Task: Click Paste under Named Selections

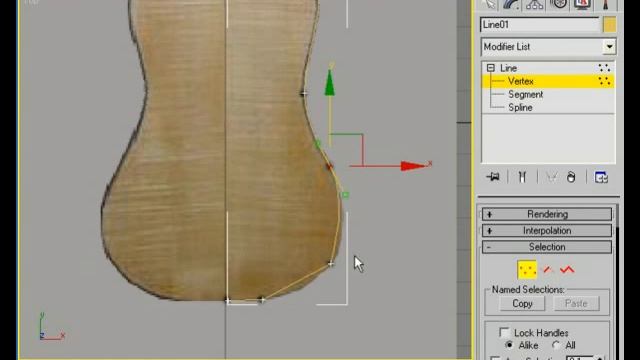Action: 576,304
